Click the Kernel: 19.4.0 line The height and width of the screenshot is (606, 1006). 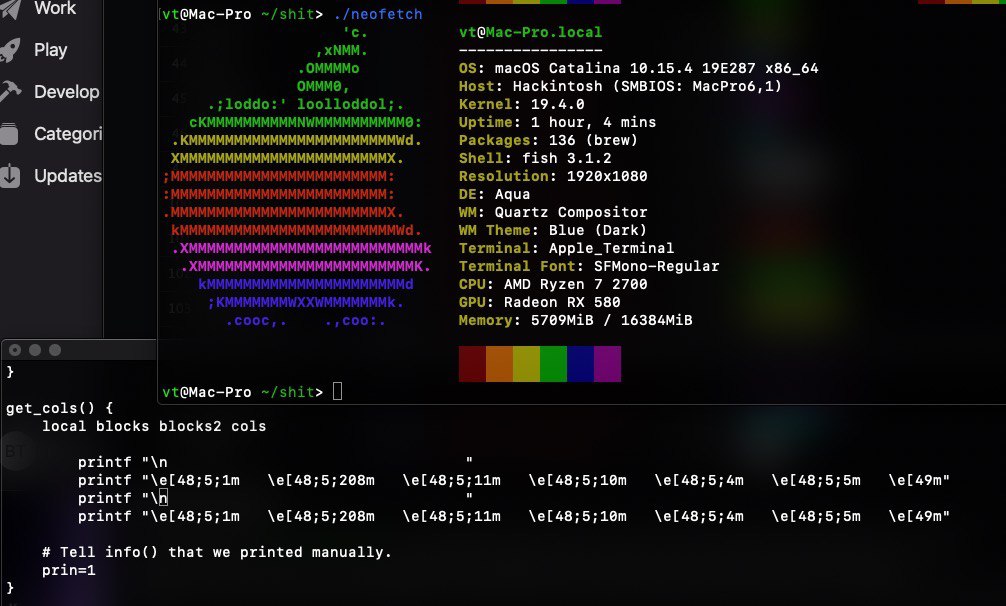[522, 104]
